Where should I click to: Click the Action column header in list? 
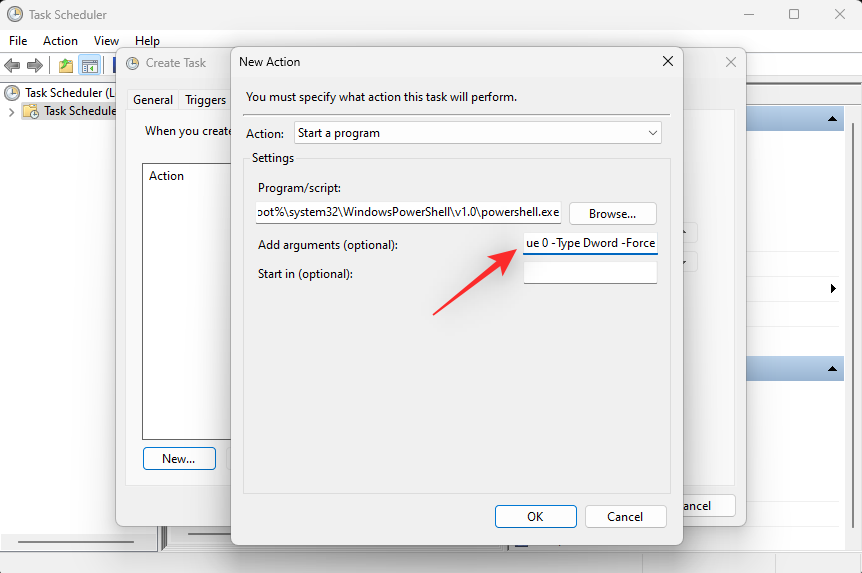[x=167, y=176]
